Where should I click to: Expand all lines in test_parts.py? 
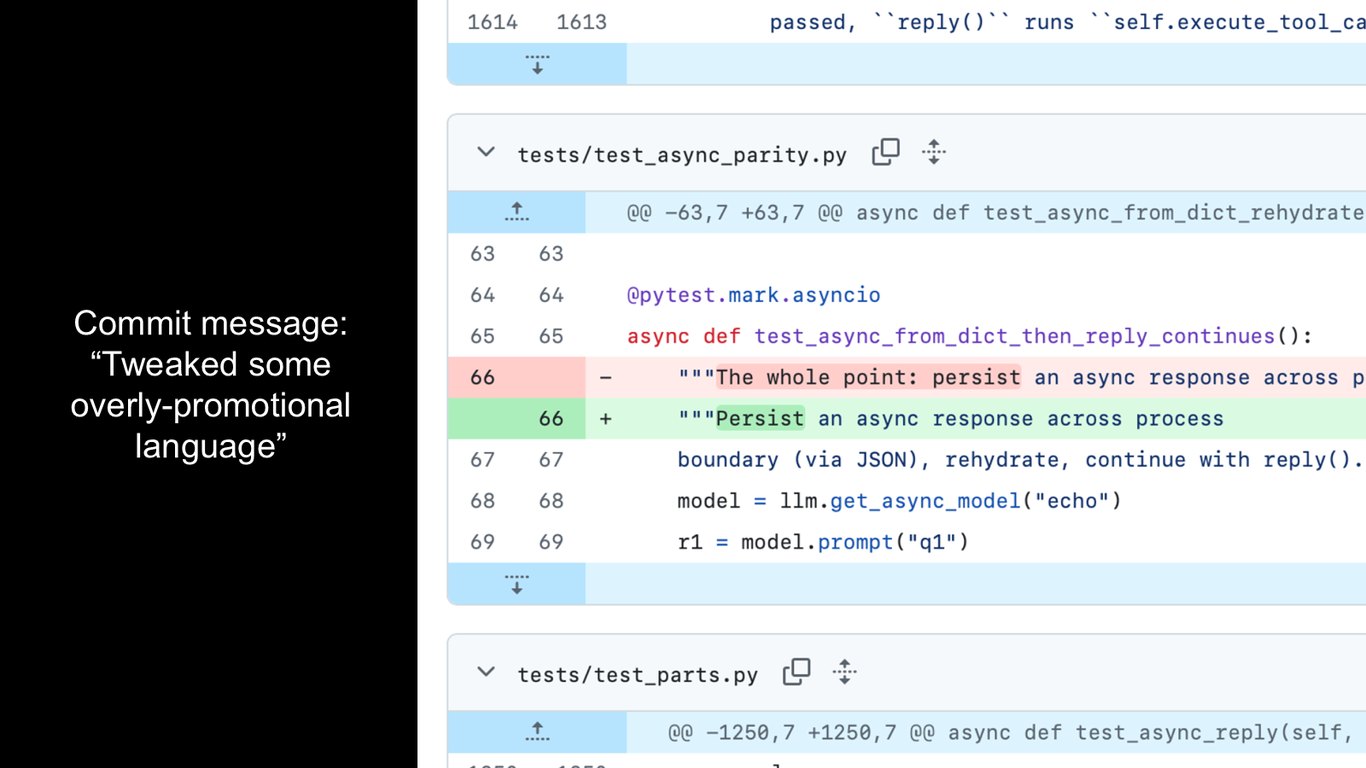point(845,672)
